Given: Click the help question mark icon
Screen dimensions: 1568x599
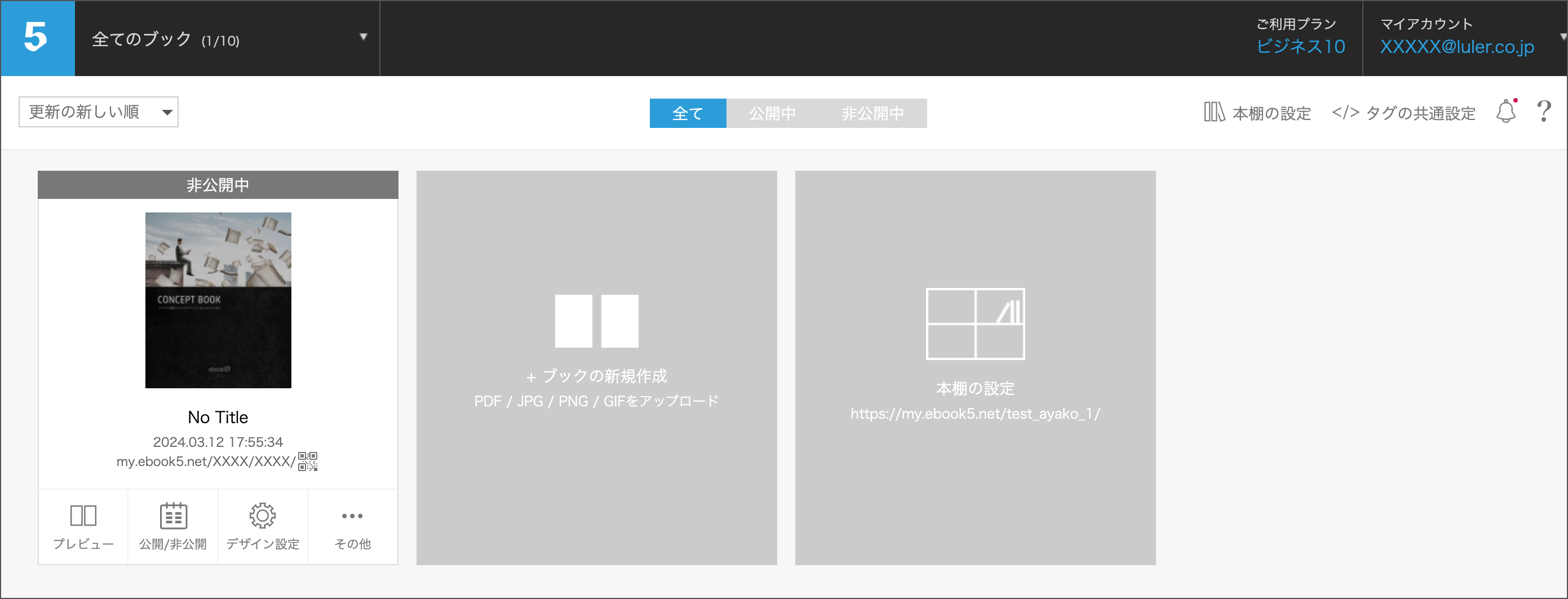Looking at the screenshot, I should [1543, 112].
